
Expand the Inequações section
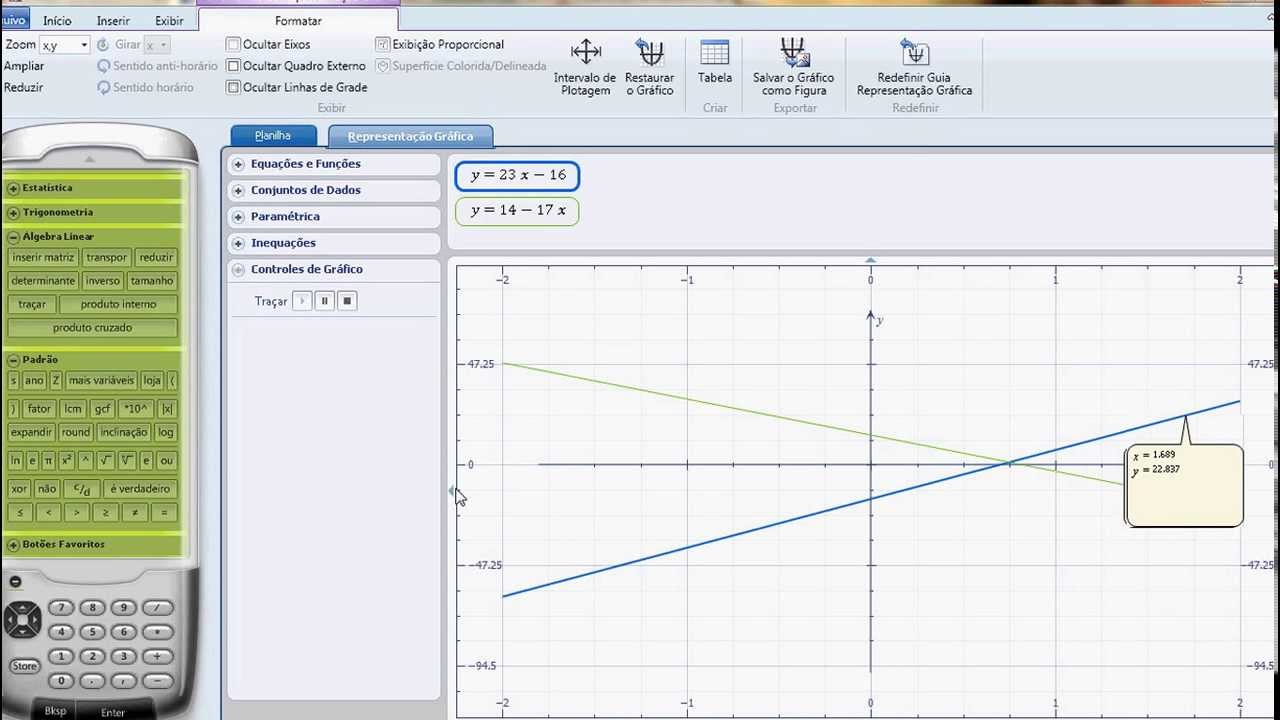point(238,243)
